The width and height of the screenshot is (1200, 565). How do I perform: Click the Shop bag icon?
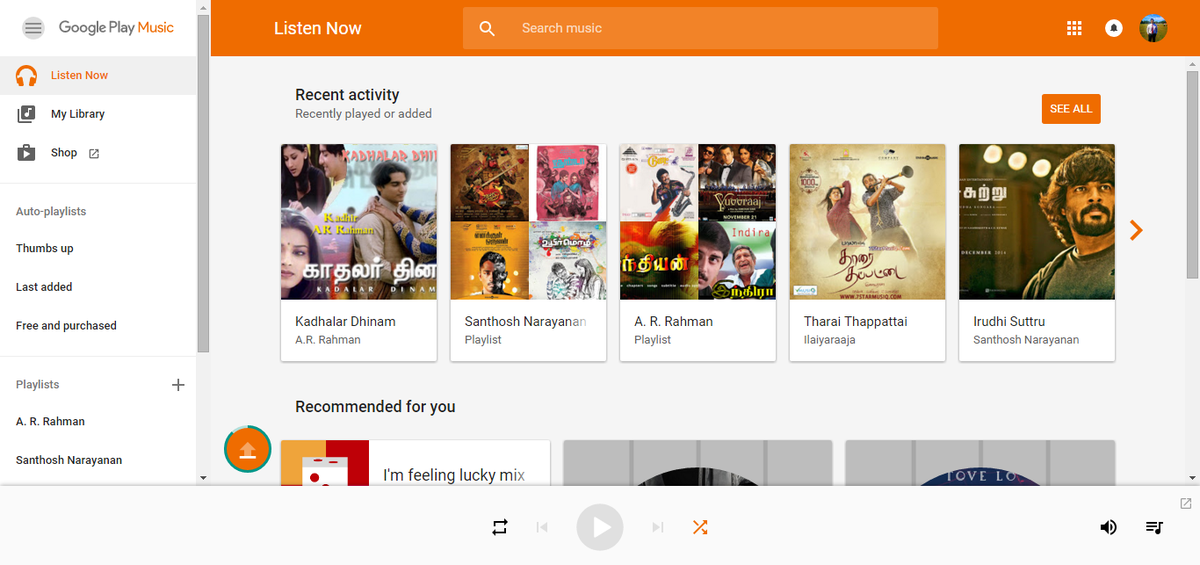click(x=27, y=153)
